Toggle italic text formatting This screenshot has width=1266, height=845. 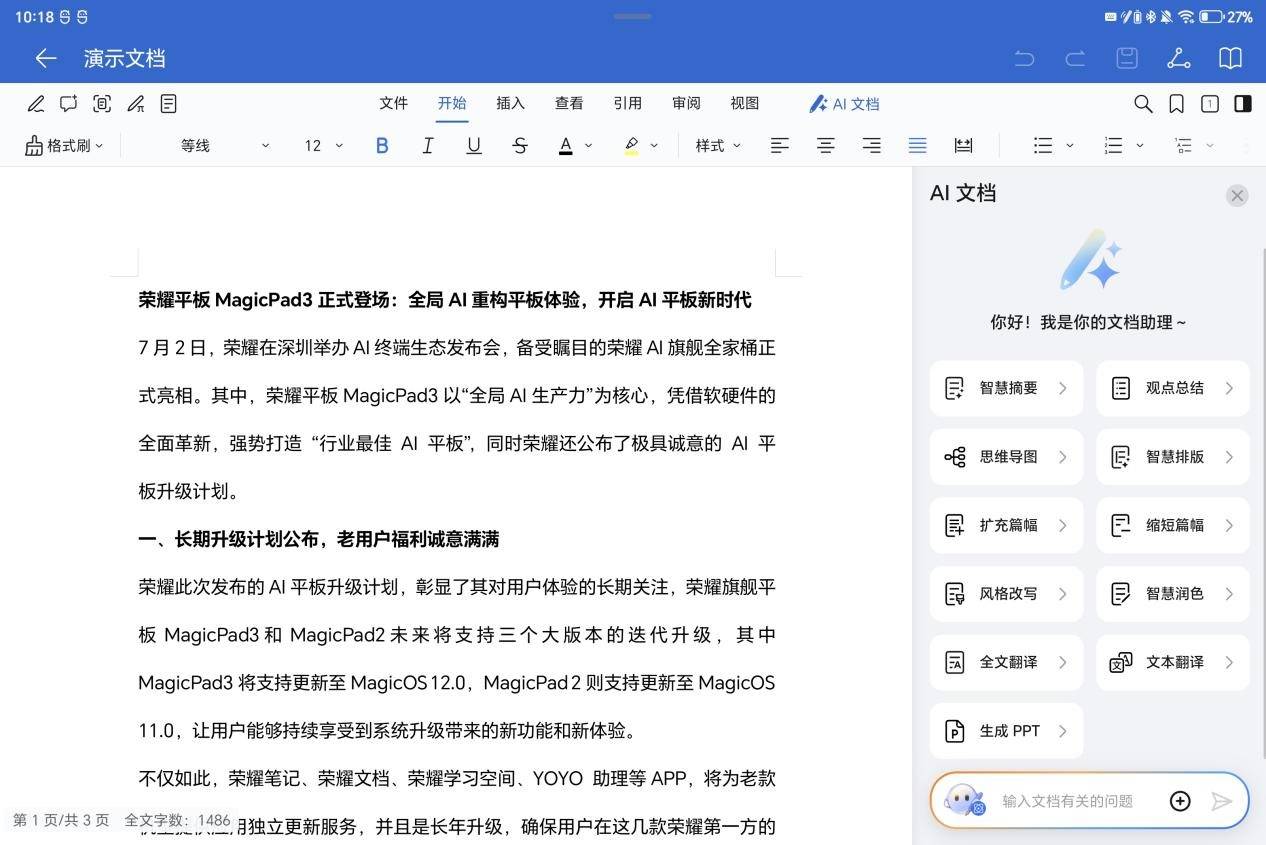[x=428, y=146]
